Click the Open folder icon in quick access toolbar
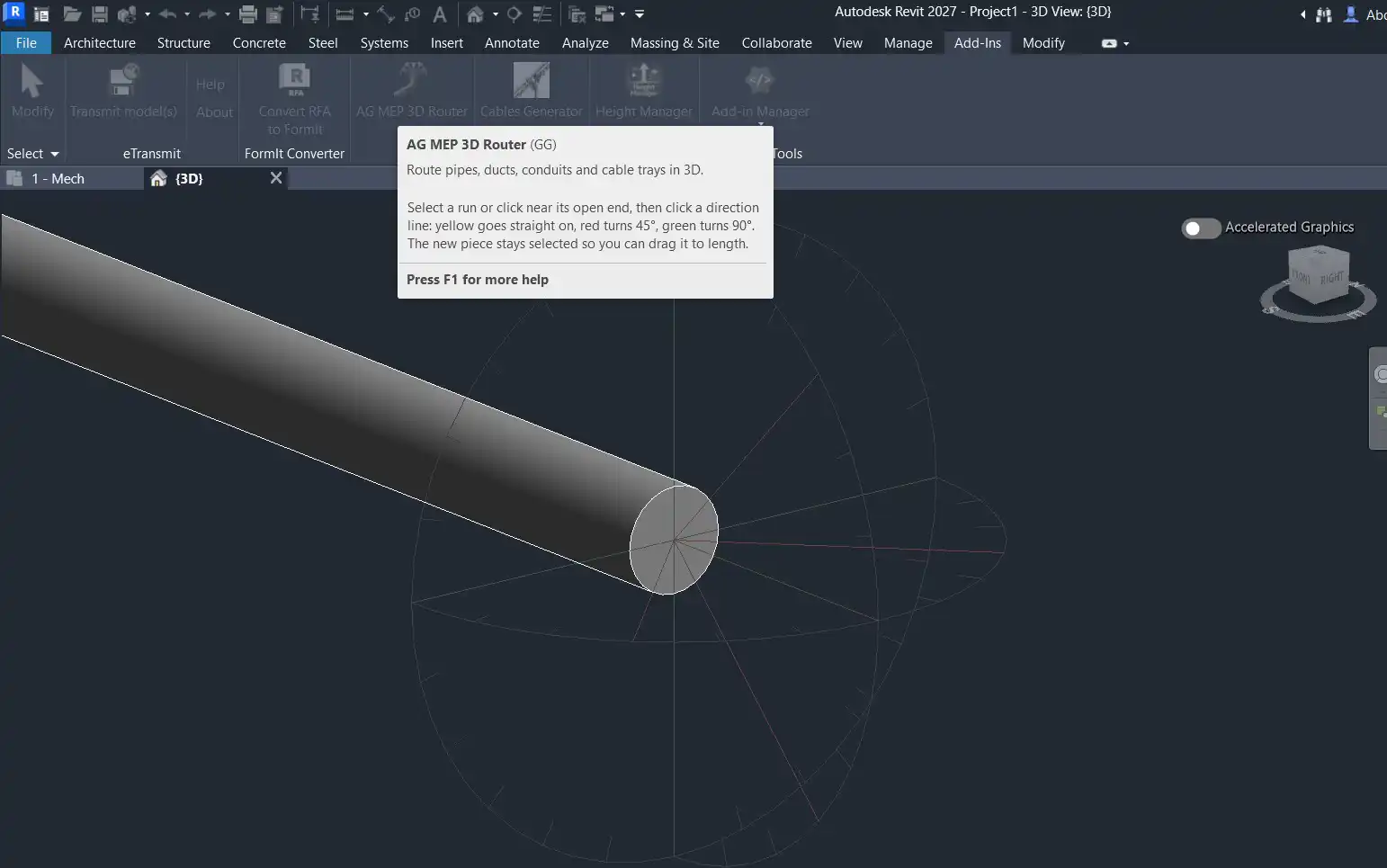 [72, 14]
